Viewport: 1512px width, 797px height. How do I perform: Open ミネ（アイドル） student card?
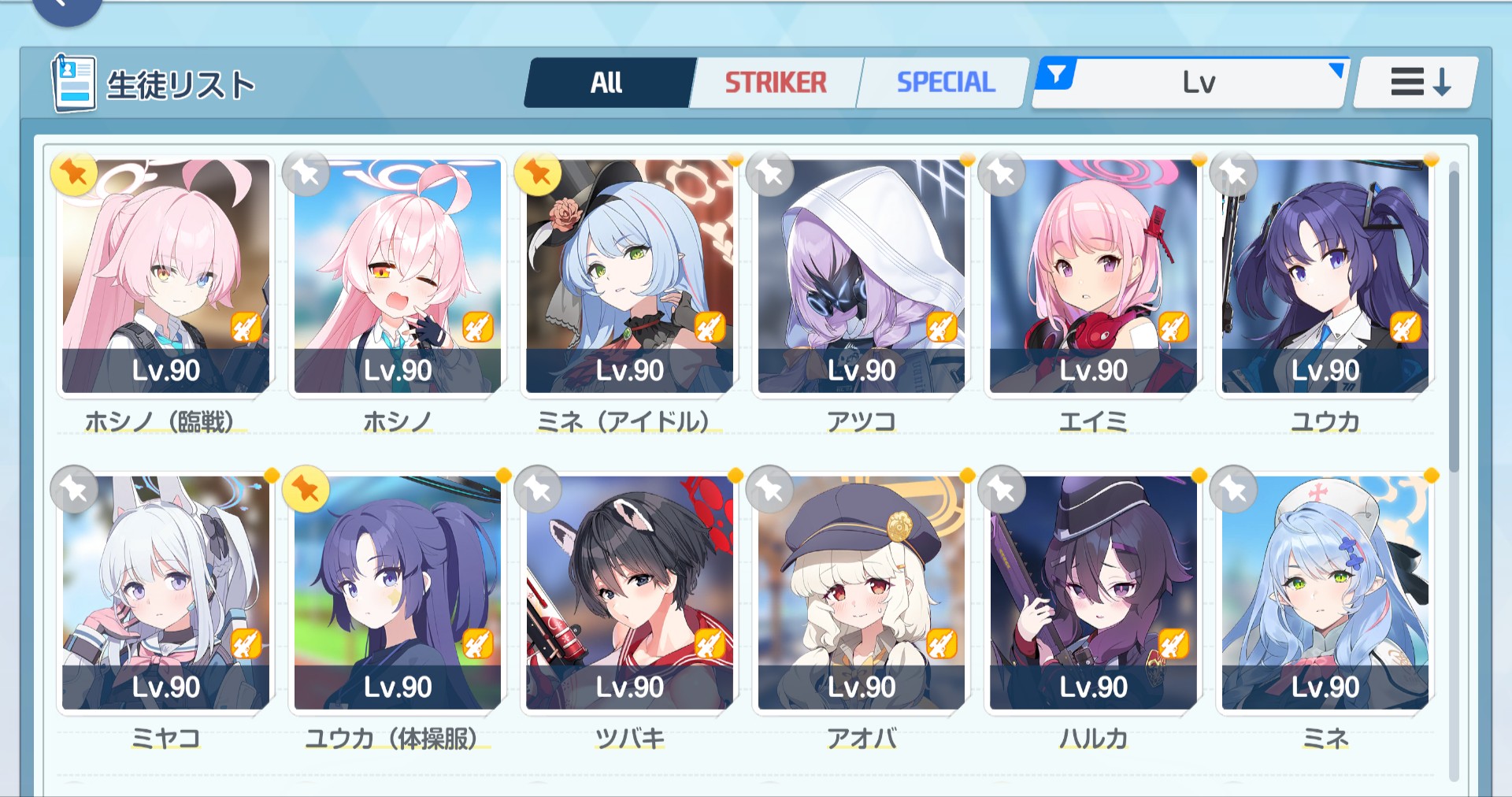629,276
